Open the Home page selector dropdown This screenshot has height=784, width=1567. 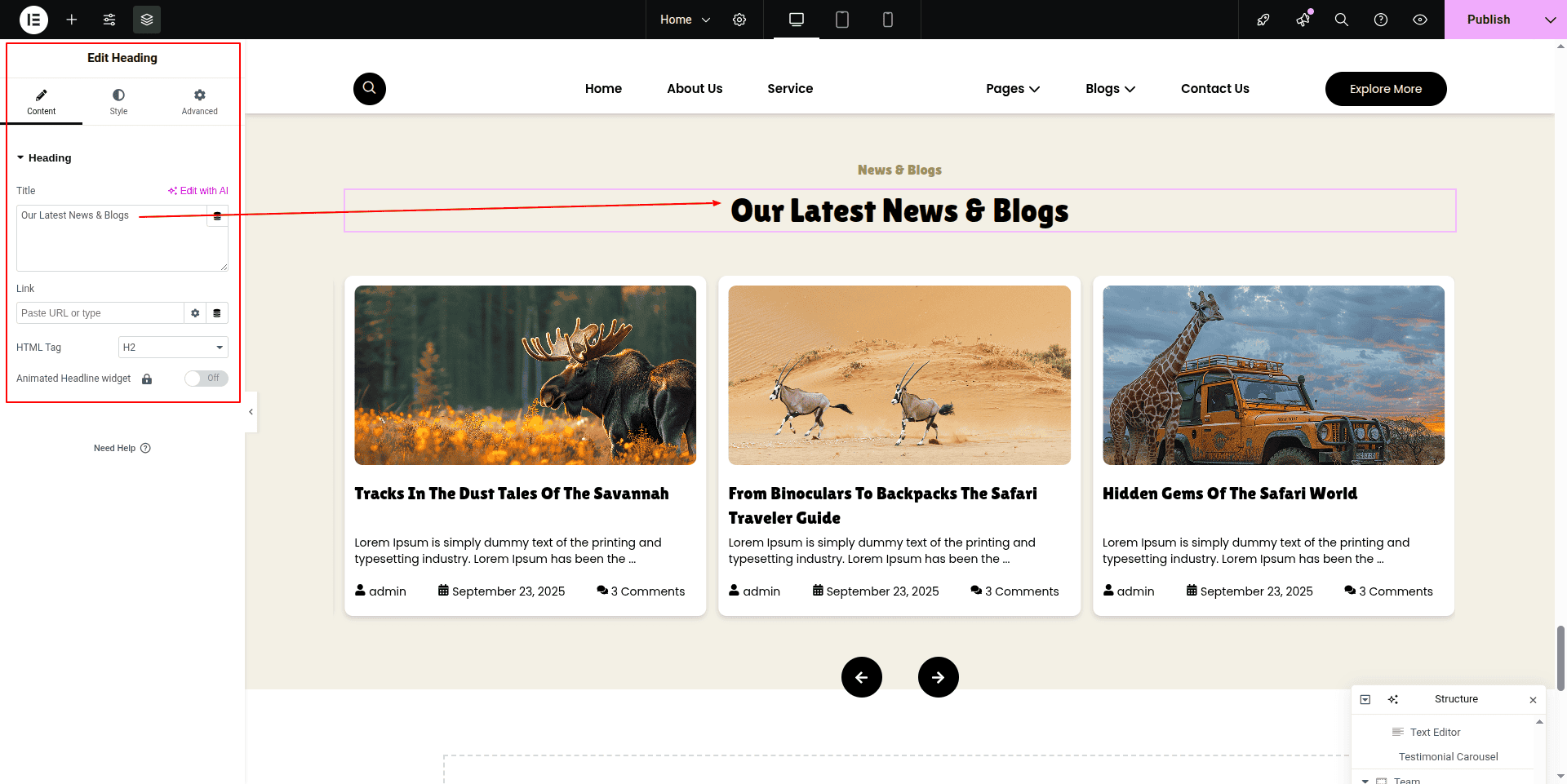[x=685, y=20]
